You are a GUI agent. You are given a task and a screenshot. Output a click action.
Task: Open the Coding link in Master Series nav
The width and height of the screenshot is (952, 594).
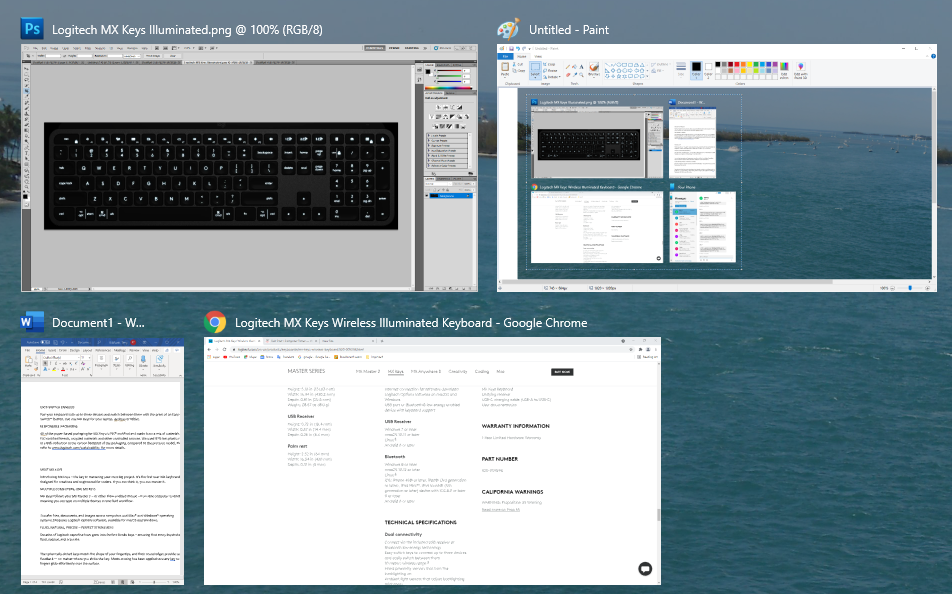[x=481, y=372]
